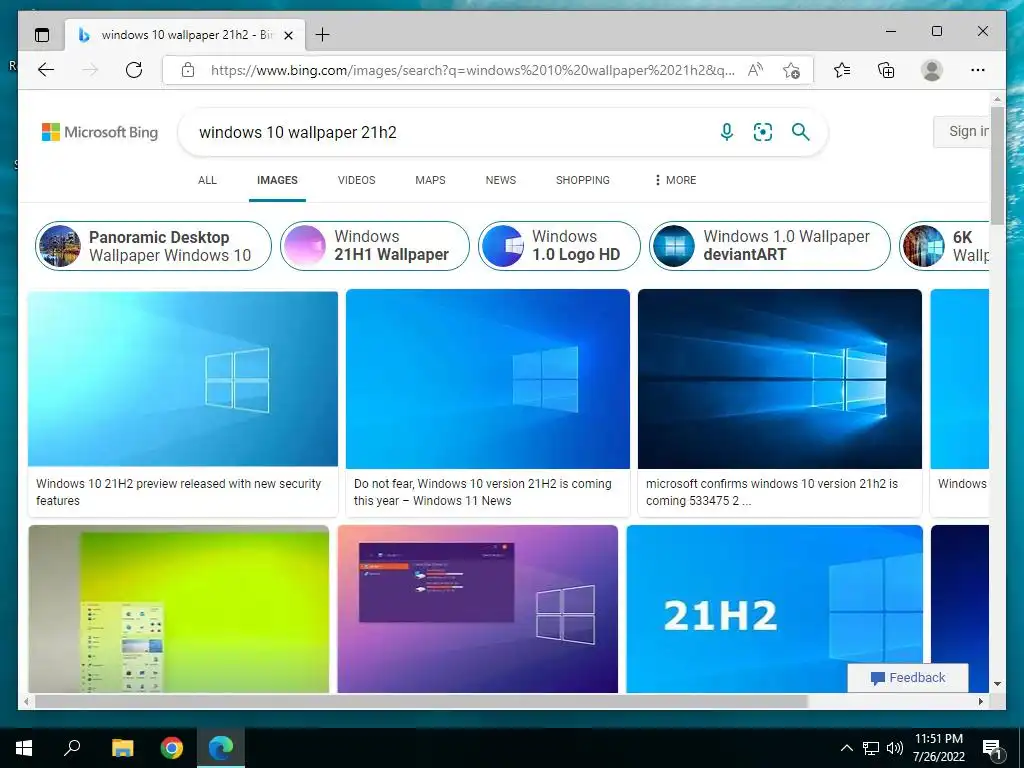This screenshot has height=768, width=1024.
Task: Click the horizontal scroll-right arrow
Action: (980, 701)
